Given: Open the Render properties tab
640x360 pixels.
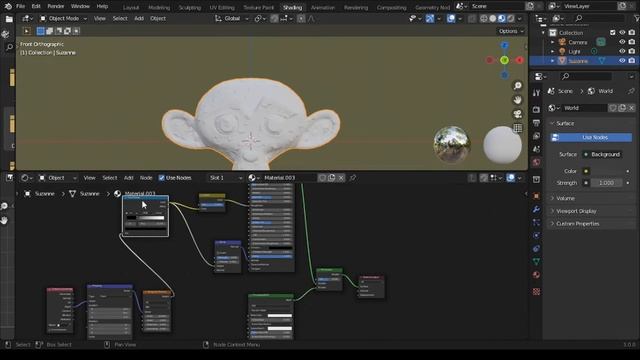Looking at the screenshot, I should click(x=536, y=110).
